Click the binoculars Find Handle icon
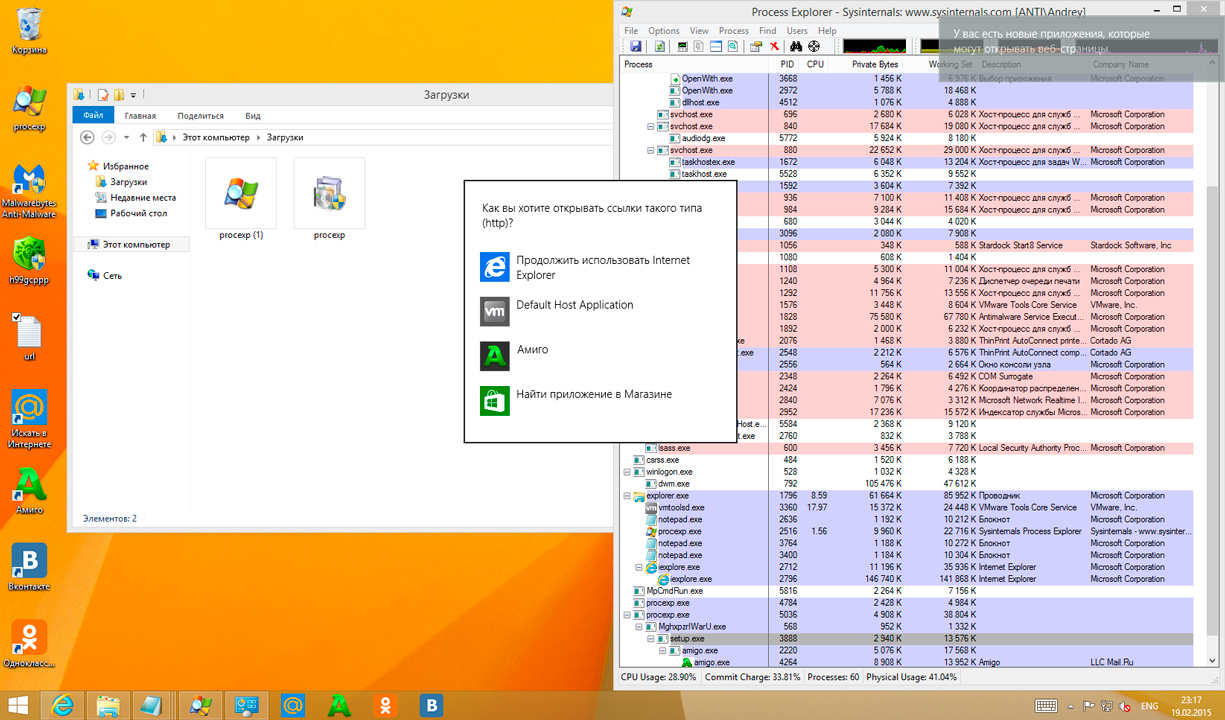 [796, 46]
